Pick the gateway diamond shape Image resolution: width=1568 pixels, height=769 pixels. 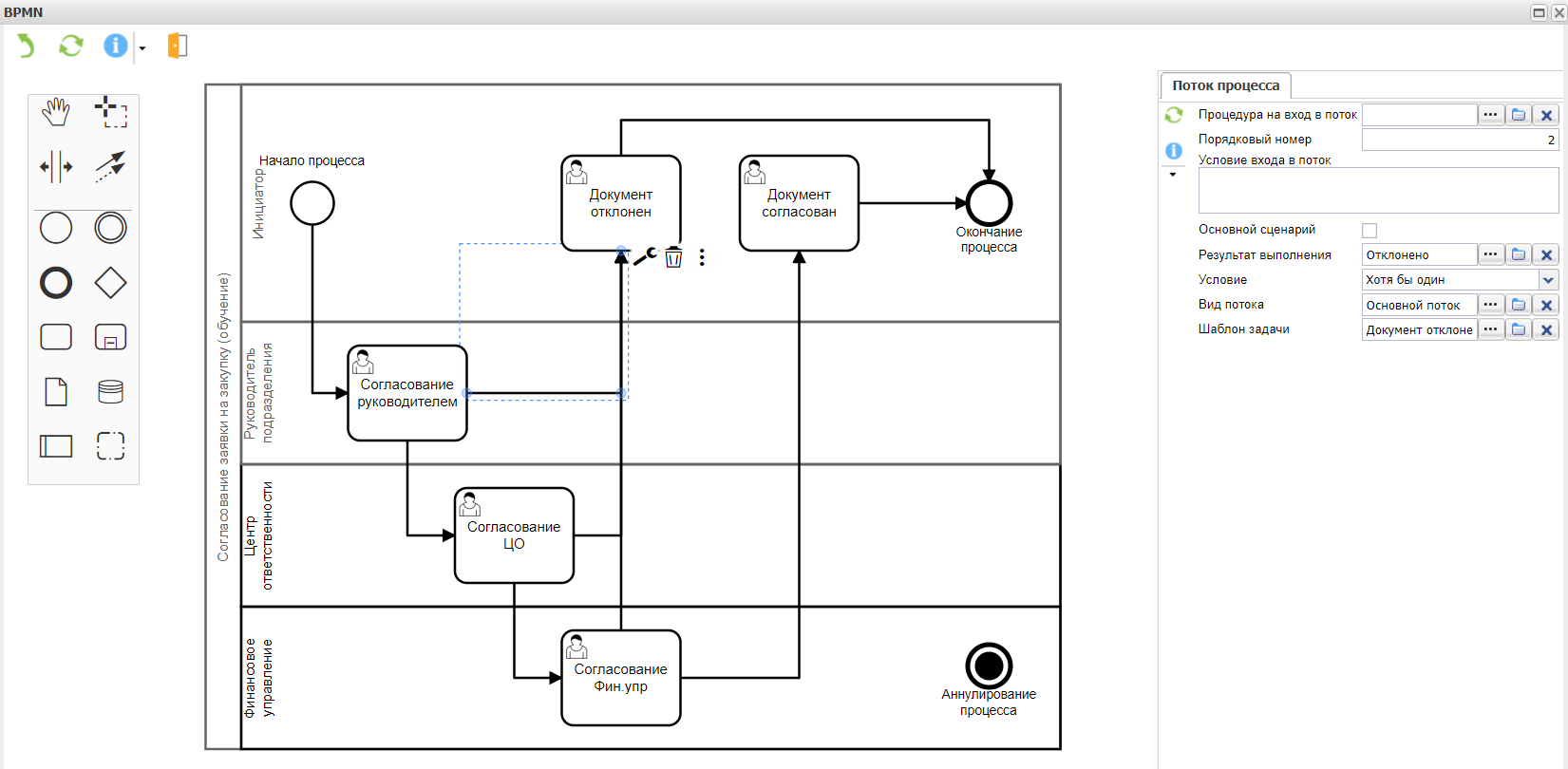pyautogui.click(x=111, y=283)
